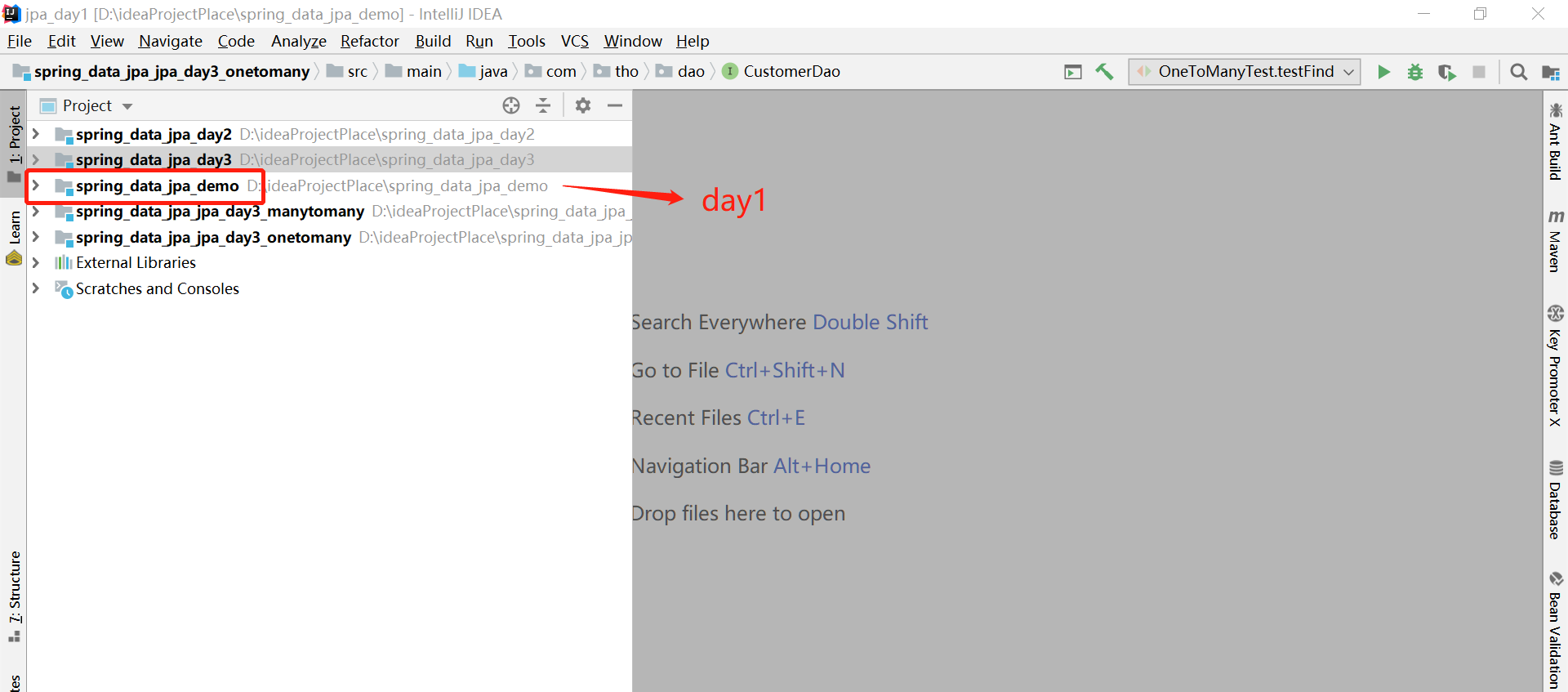Expand spring_data_jpa_jpa_day3_manytomany node

pyautogui.click(x=36, y=211)
